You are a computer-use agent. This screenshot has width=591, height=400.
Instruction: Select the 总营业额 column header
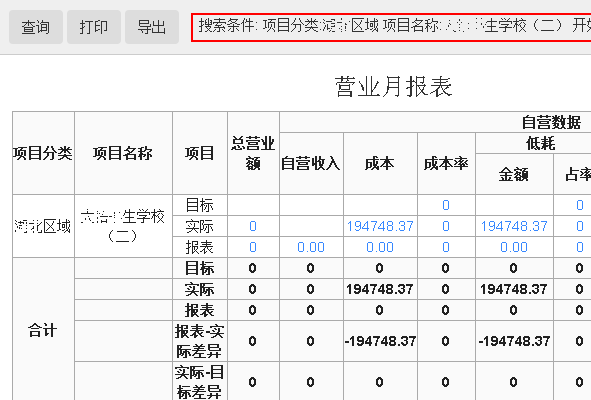[x=253, y=153]
